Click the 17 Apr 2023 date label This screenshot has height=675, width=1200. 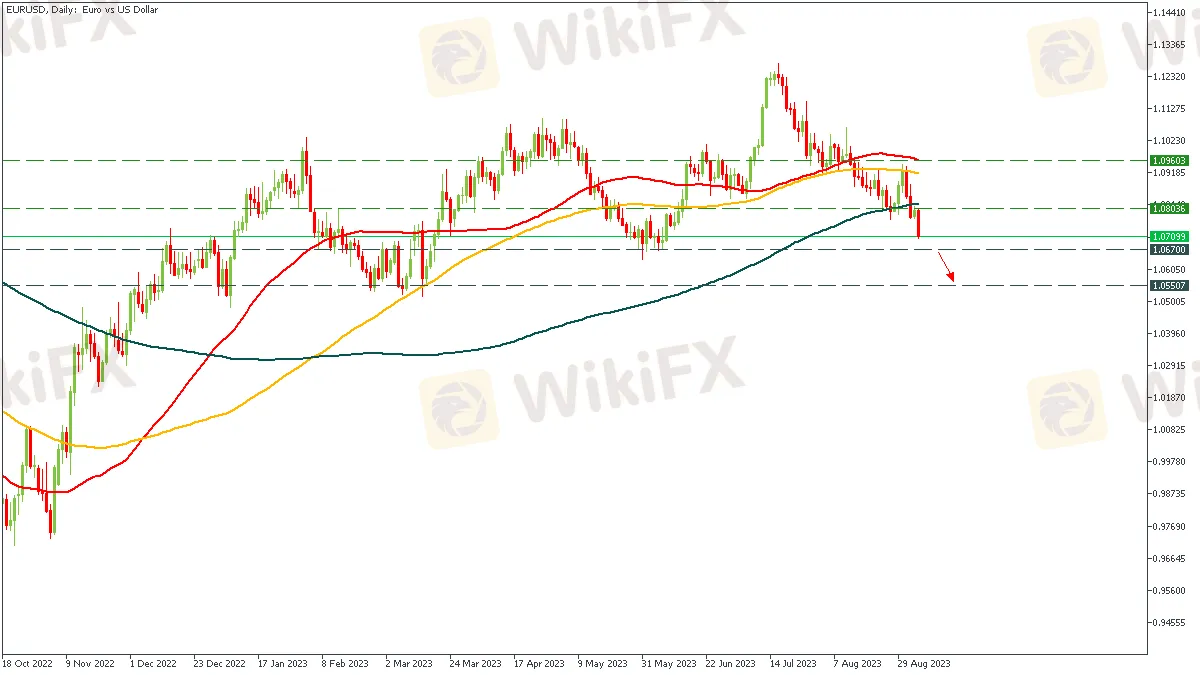pyautogui.click(x=539, y=662)
